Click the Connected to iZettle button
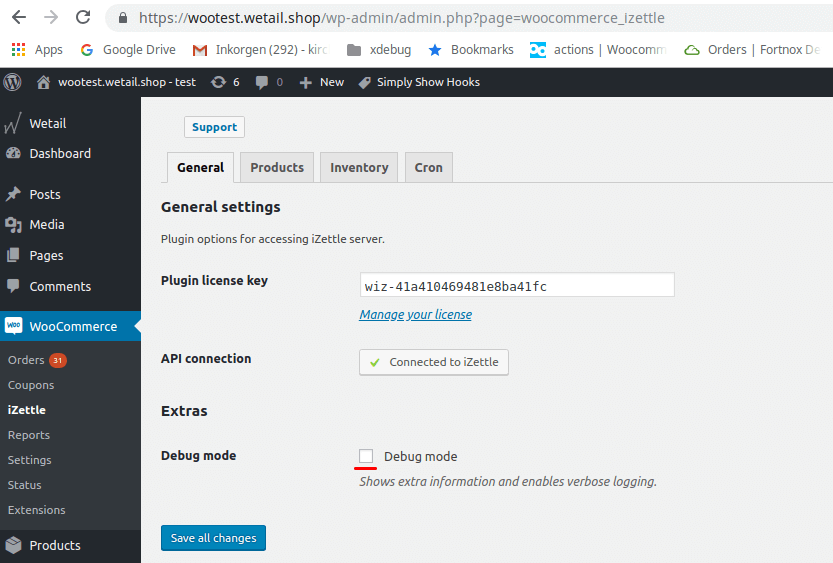The image size is (833, 563). [433, 362]
